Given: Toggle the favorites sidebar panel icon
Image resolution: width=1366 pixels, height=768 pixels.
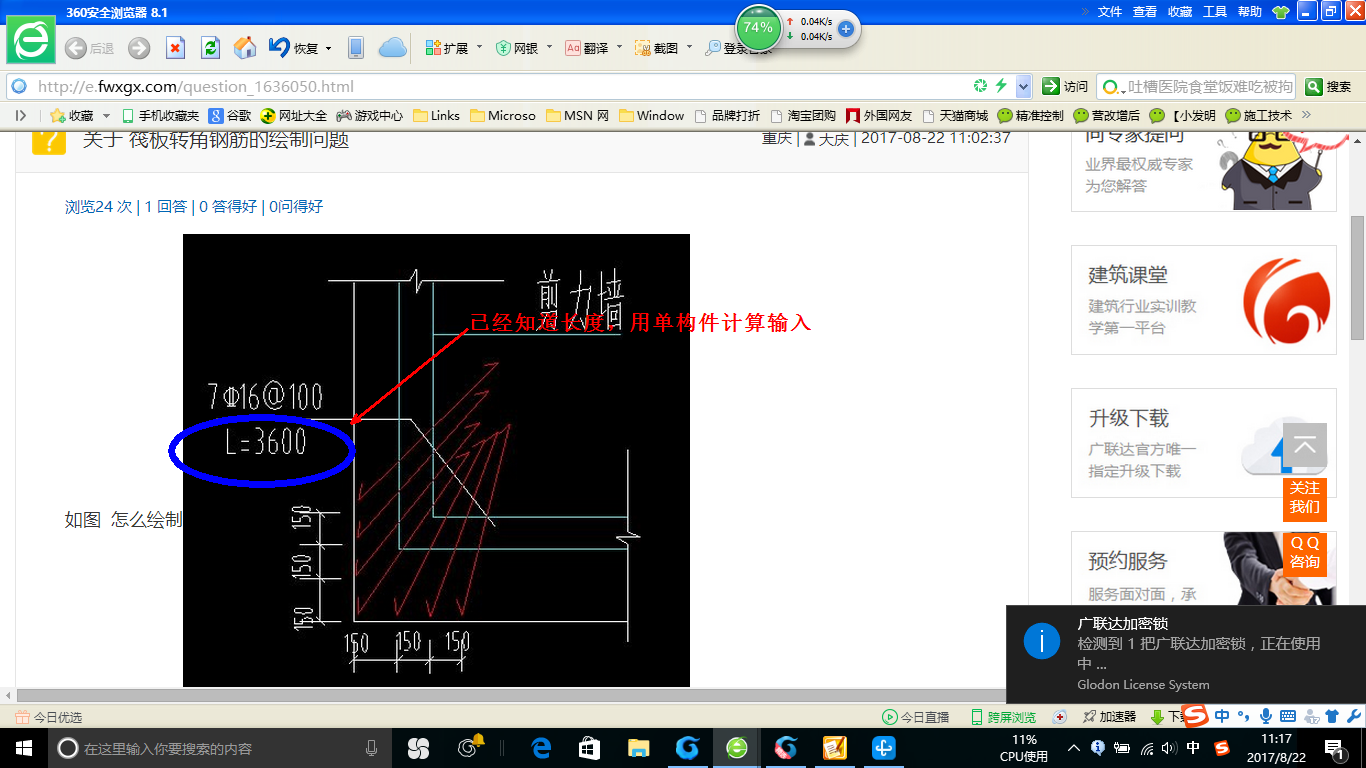Looking at the screenshot, I should (21, 116).
